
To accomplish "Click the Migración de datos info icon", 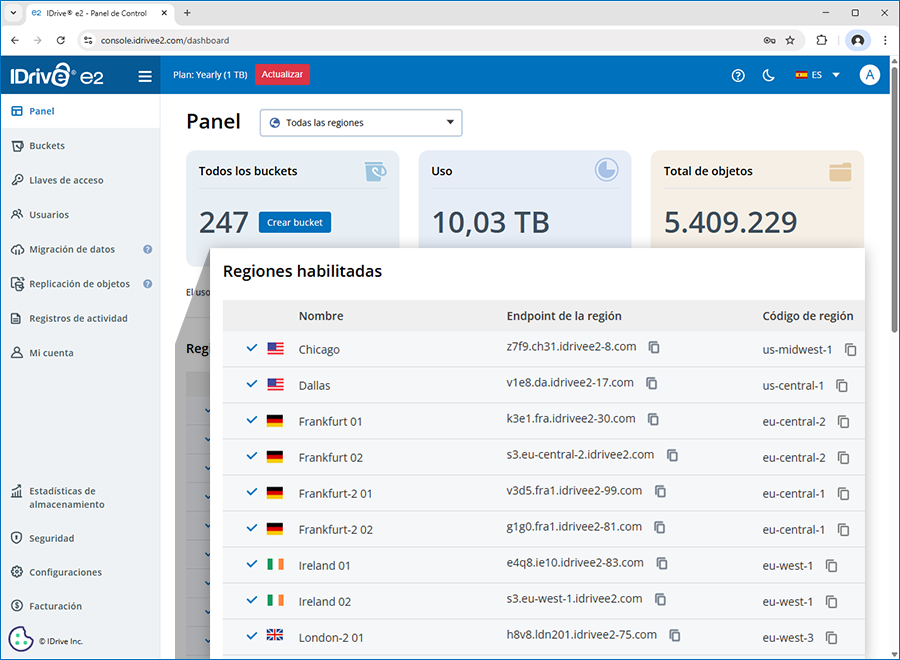I will coord(148,250).
